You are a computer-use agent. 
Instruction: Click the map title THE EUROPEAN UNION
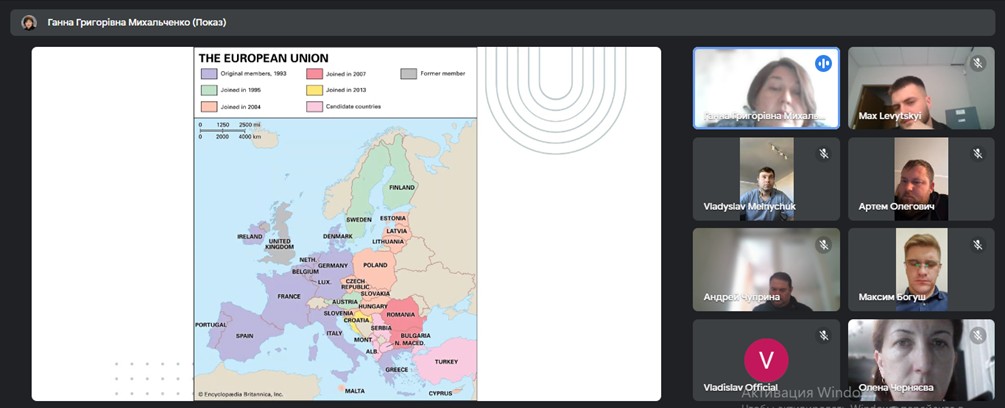263,58
